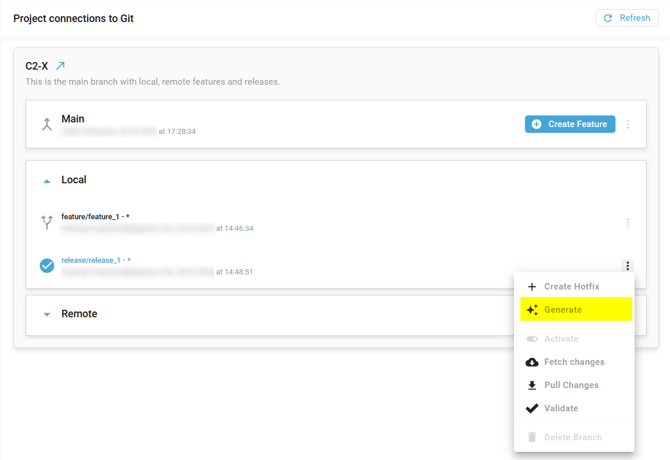Click the Create Feature button
This screenshot has width=670, height=460.
[x=570, y=124]
